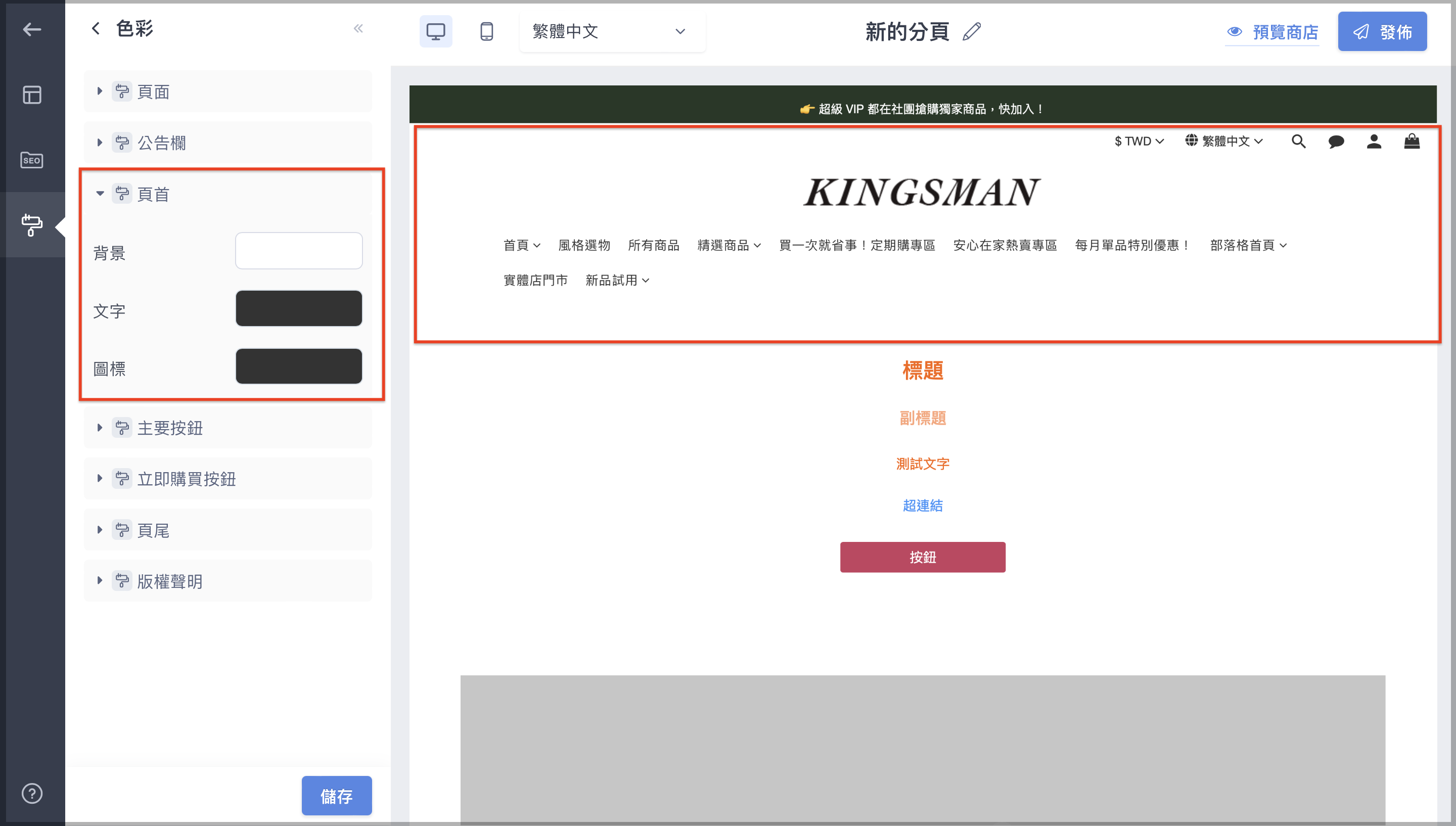Click the shopping bag cart icon
Image resolution: width=1456 pixels, height=826 pixels.
1412,141
